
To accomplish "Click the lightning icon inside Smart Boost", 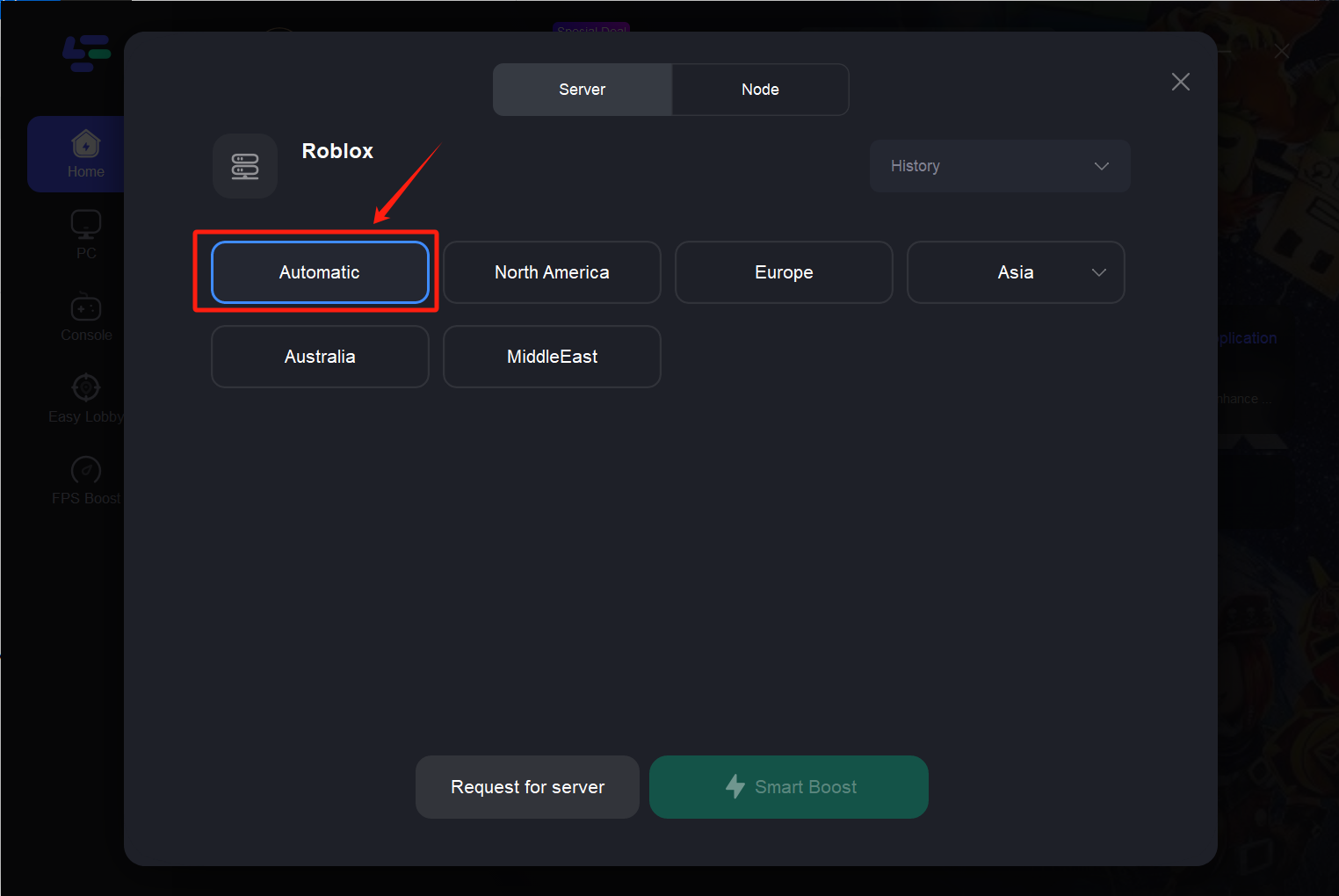I will click(736, 786).
